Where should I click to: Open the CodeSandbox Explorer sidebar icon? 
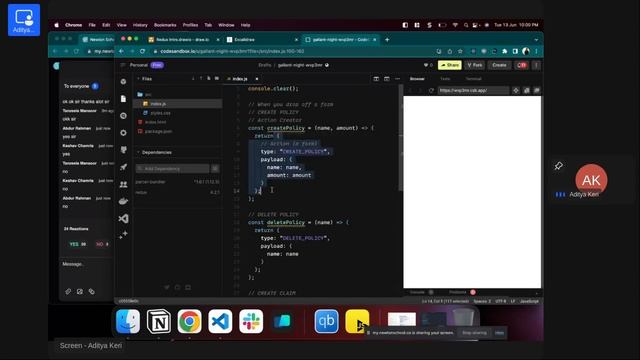coord(124,99)
